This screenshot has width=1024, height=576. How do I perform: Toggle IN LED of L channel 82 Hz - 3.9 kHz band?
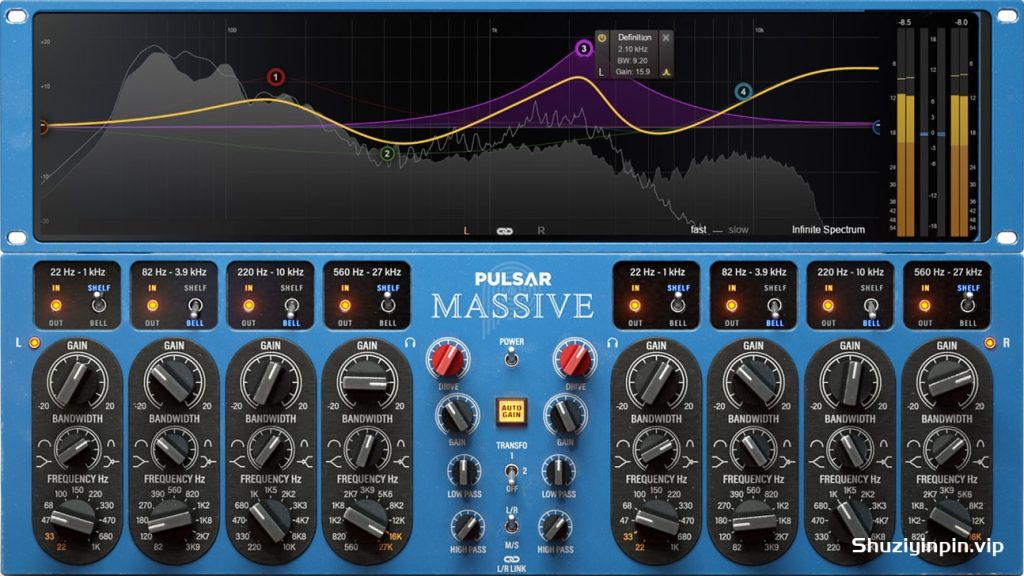pyautogui.click(x=152, y=305)
